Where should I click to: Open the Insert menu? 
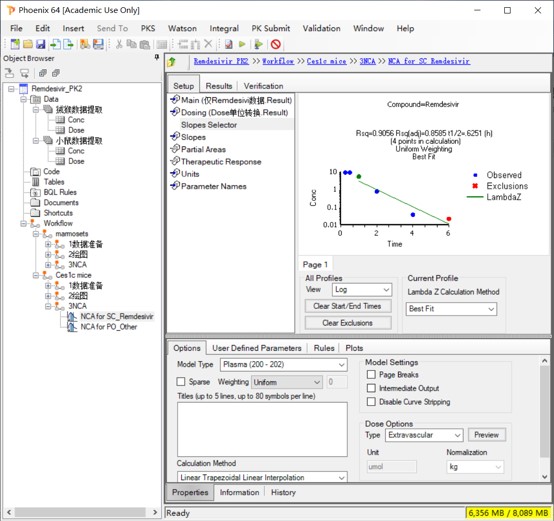tap(73, 28)
